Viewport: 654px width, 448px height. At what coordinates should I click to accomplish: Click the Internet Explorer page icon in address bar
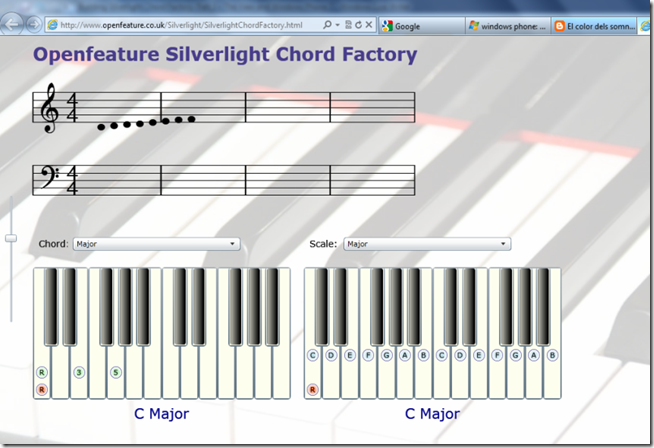(x=53, y=25)
